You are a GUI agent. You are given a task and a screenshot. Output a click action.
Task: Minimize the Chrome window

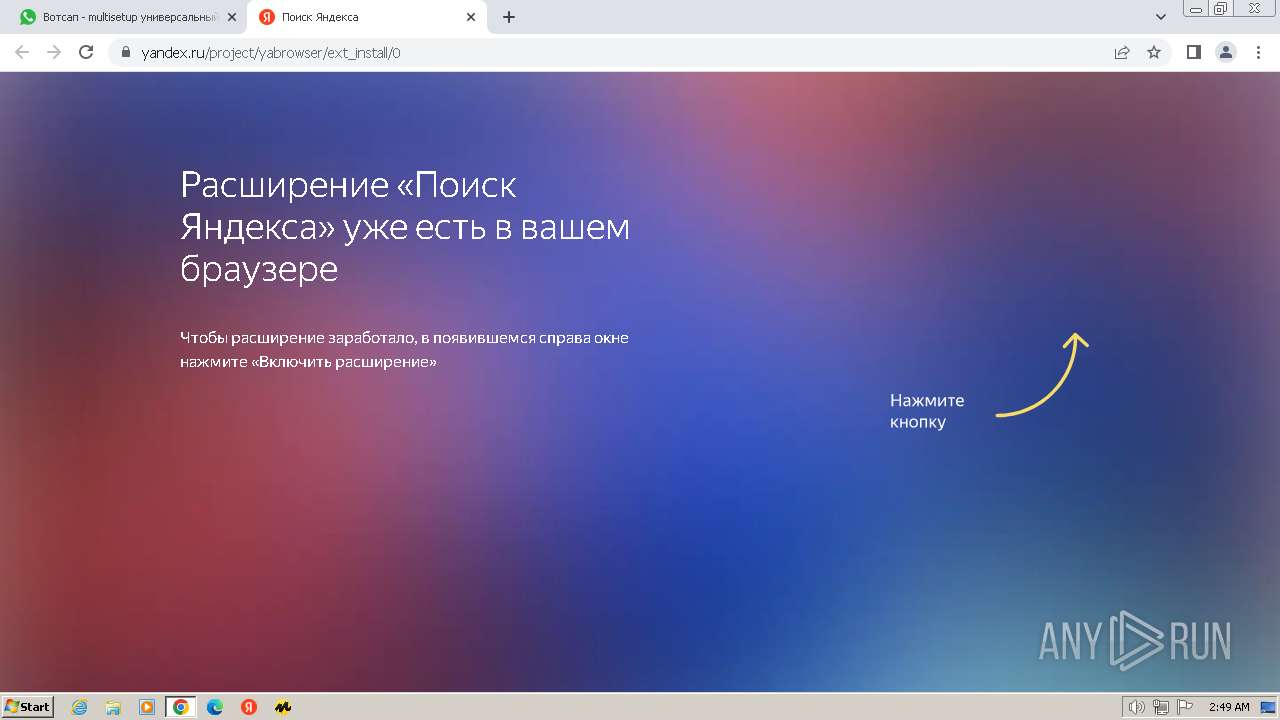coord(1197,9)
